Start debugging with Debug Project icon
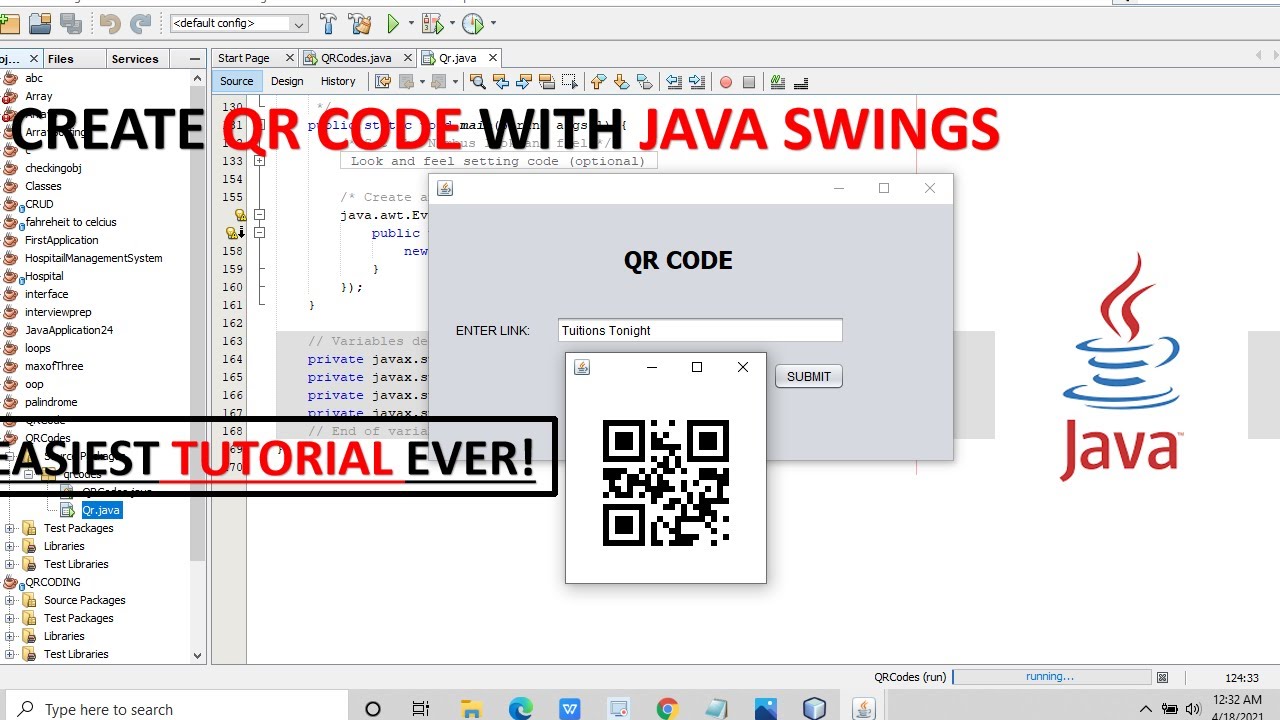The height and width of the screenshot is (720, 1280). (x=432, y=22)
